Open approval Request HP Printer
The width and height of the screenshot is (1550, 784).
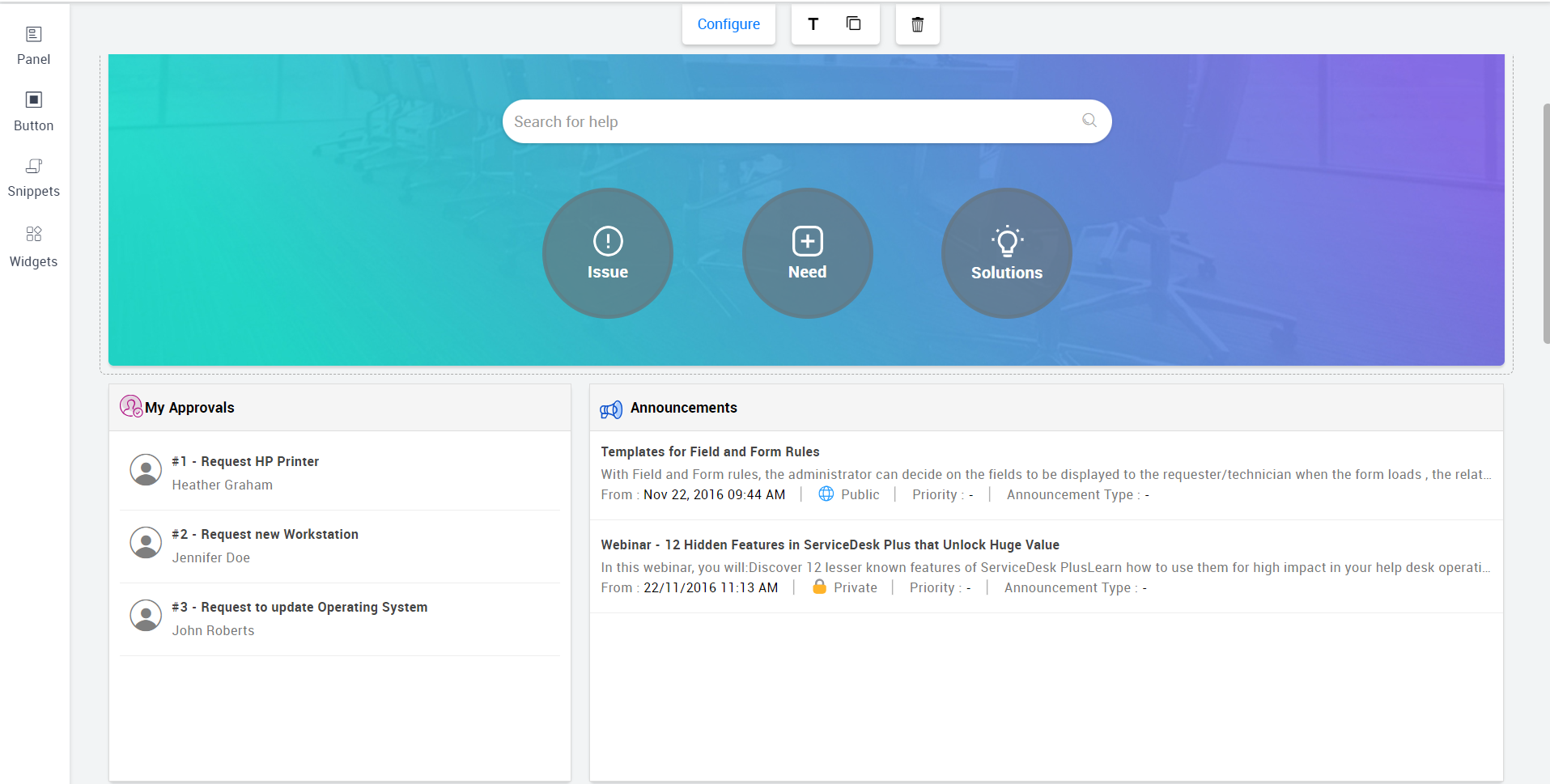tap(260, 461)
